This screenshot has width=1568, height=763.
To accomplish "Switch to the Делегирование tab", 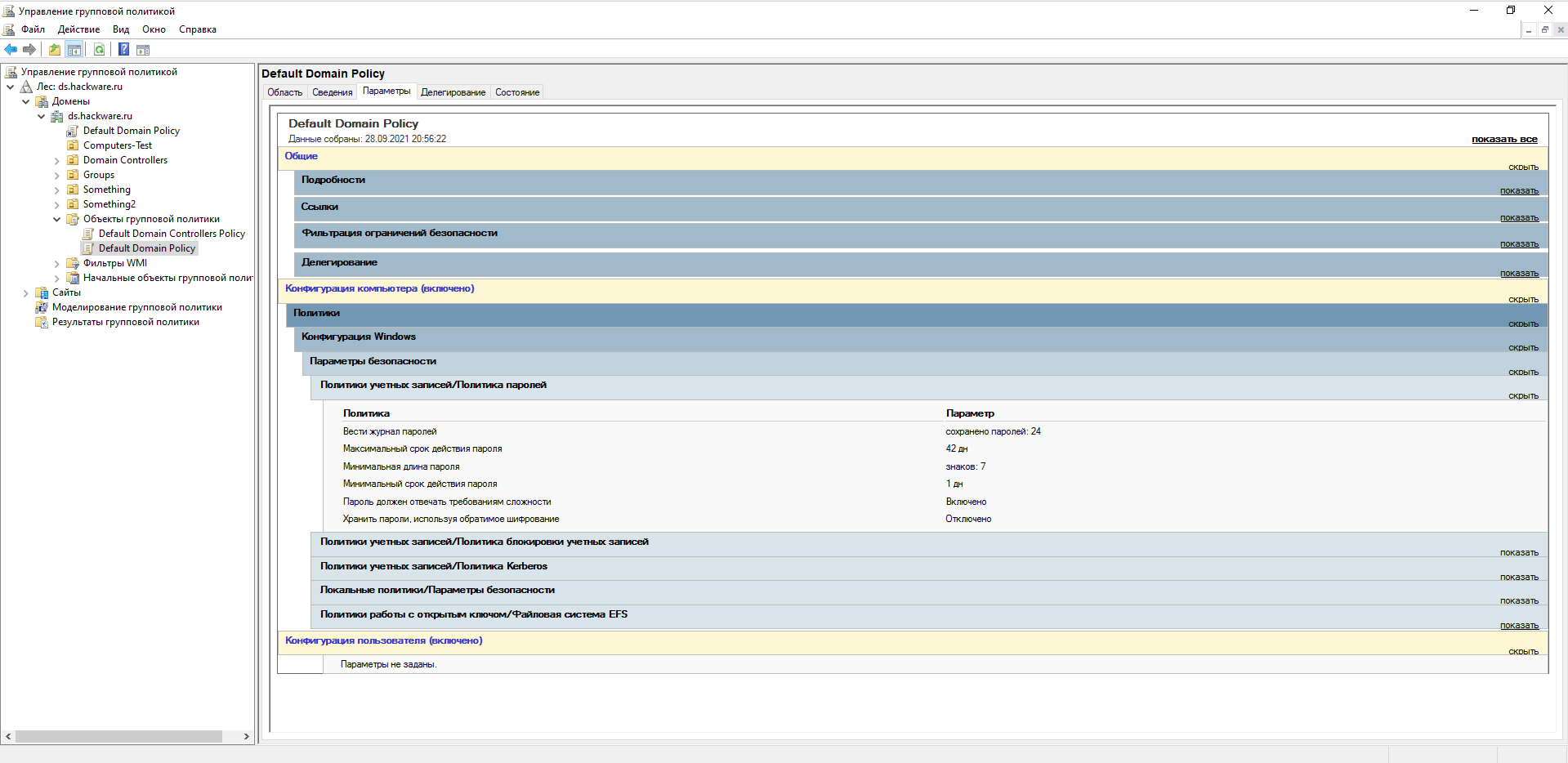I will [453, 92].
